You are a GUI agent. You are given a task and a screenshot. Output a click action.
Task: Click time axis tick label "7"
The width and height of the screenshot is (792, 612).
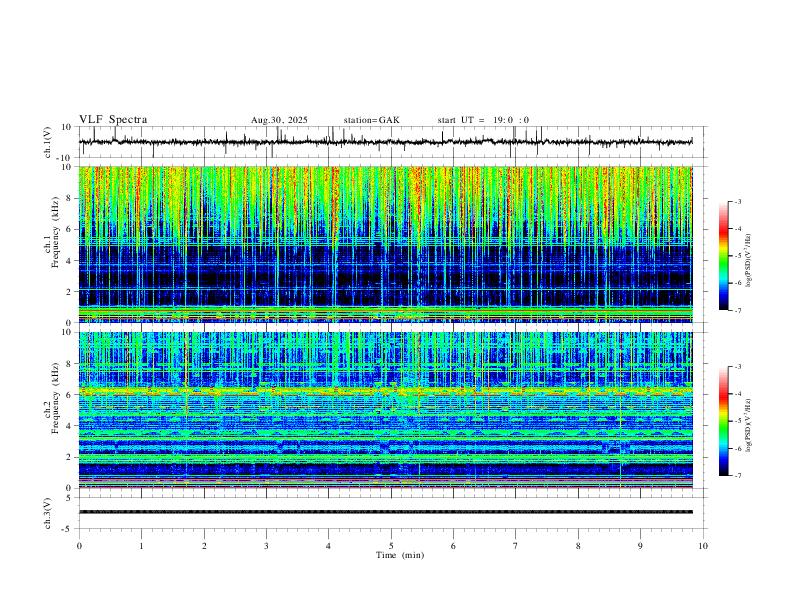point(516,546)
